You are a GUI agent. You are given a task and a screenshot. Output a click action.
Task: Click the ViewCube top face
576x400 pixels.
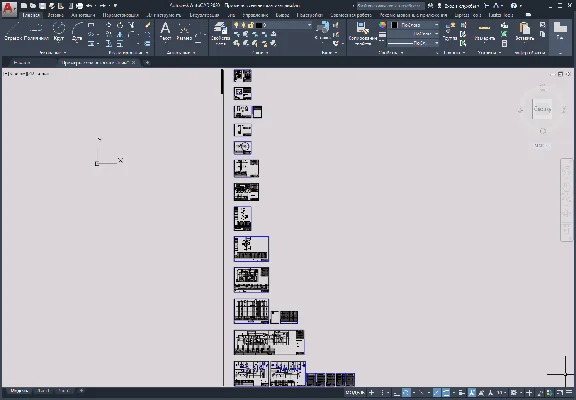542,109
